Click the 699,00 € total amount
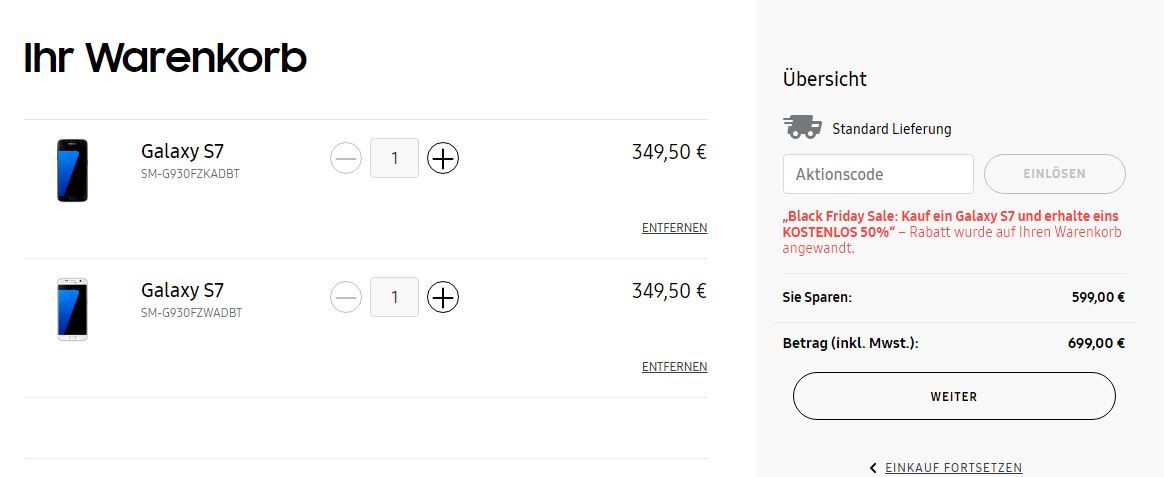This screenshot has height=477, width=1164. [1098, 343]
